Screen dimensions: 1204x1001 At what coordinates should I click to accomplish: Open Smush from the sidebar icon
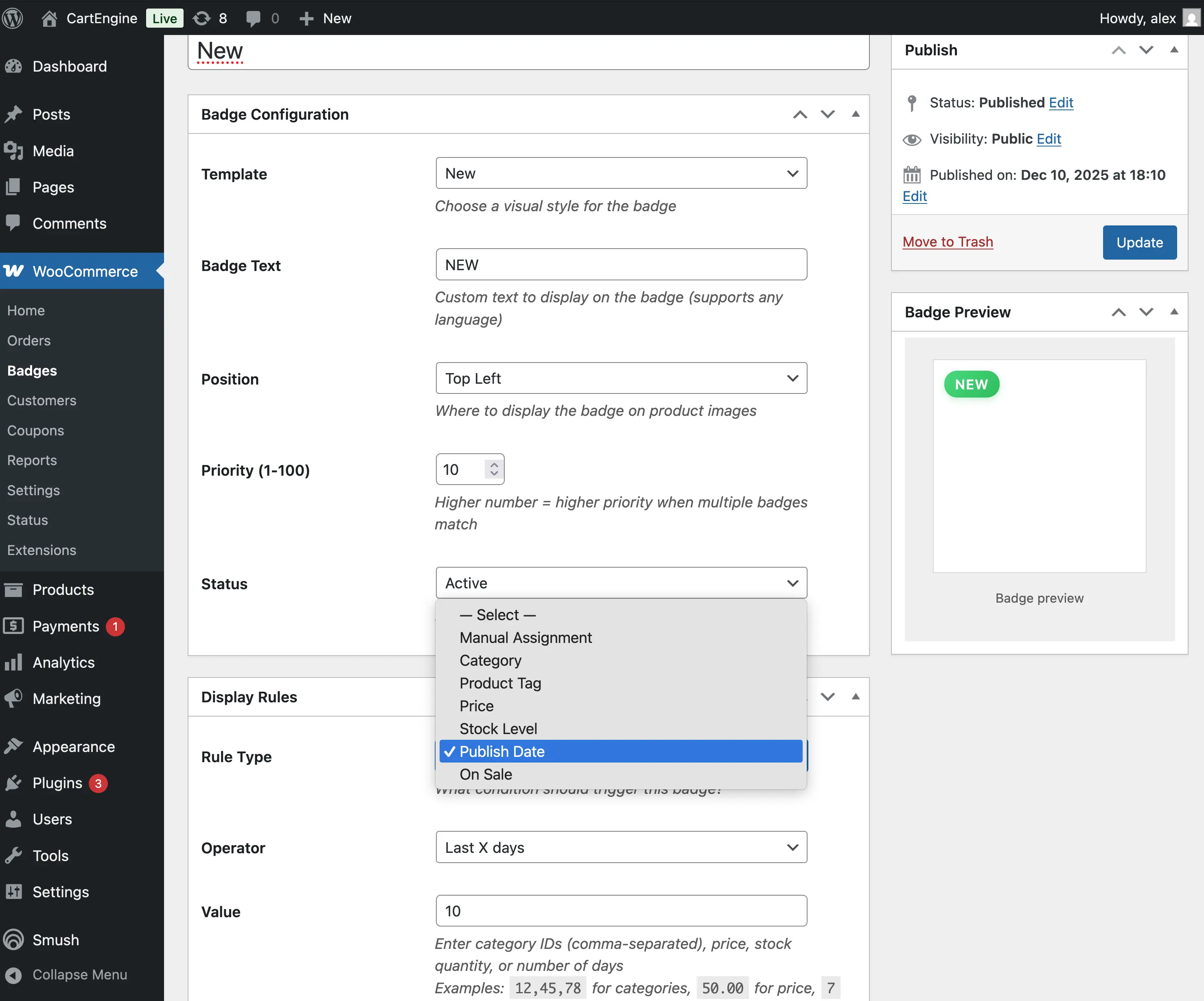[14, 940]
